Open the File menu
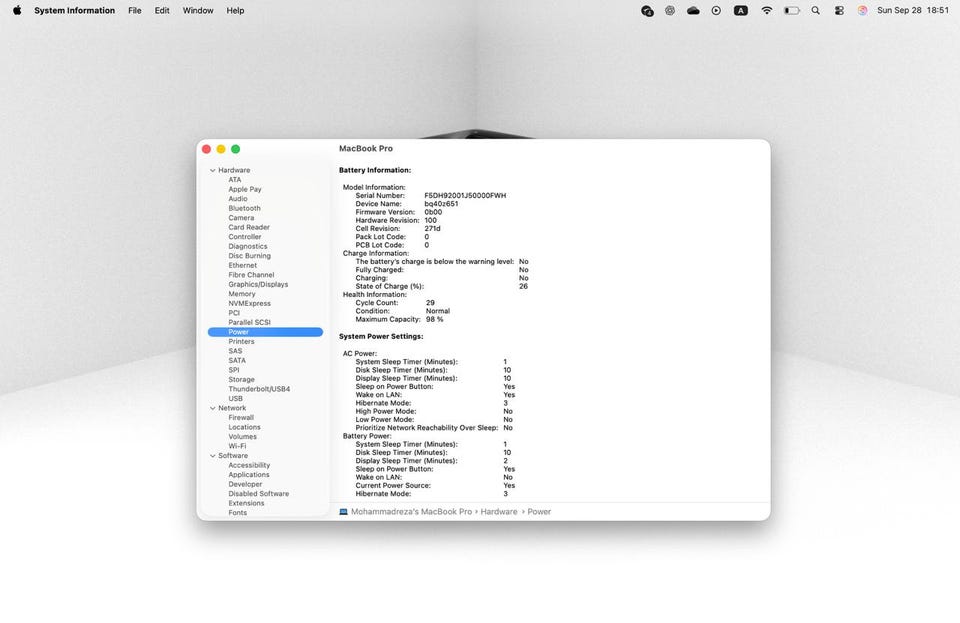Viewport: 960px width, 623px height. pos(135,10)
